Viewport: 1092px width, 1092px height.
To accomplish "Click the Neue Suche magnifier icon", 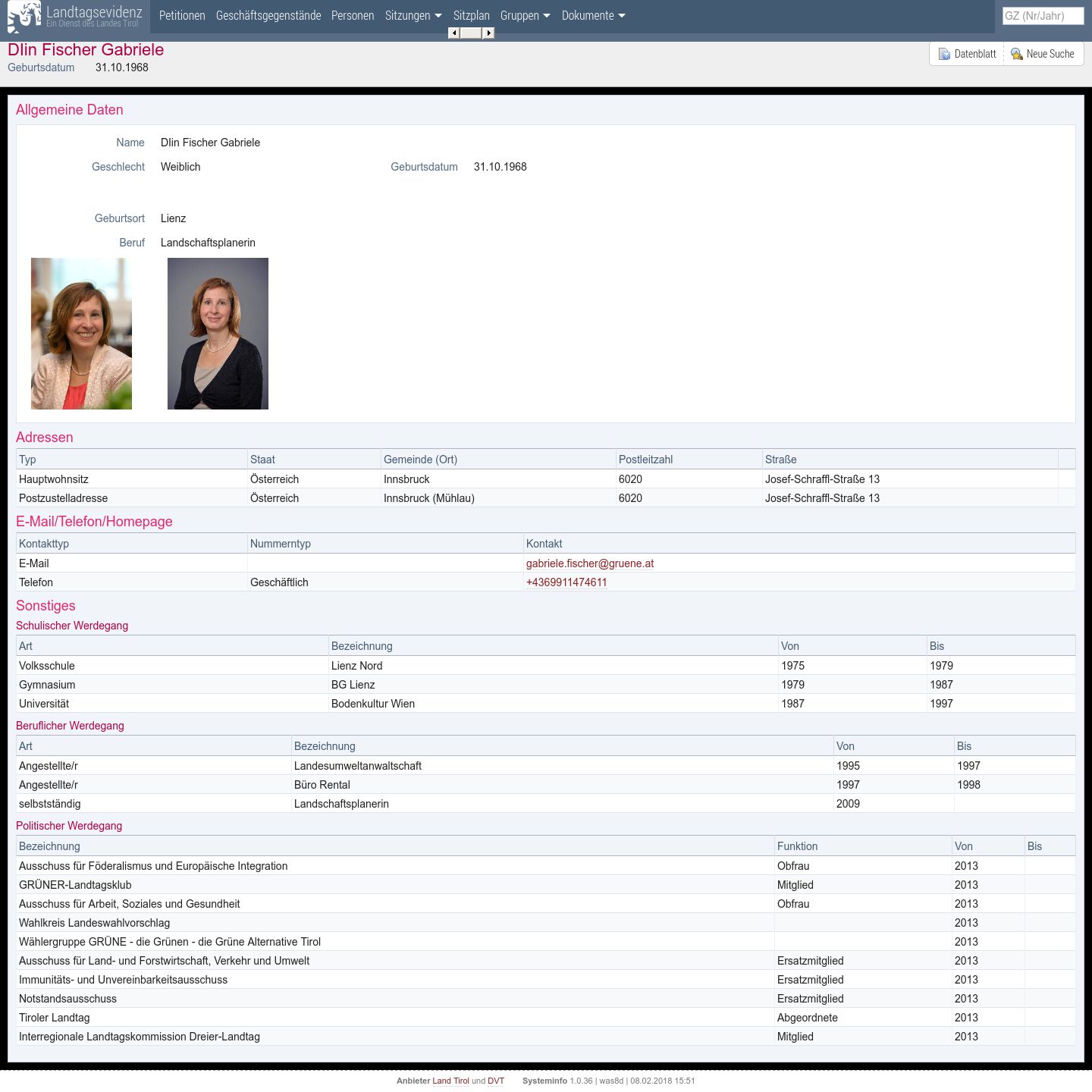I will [x=1017, y=54].
